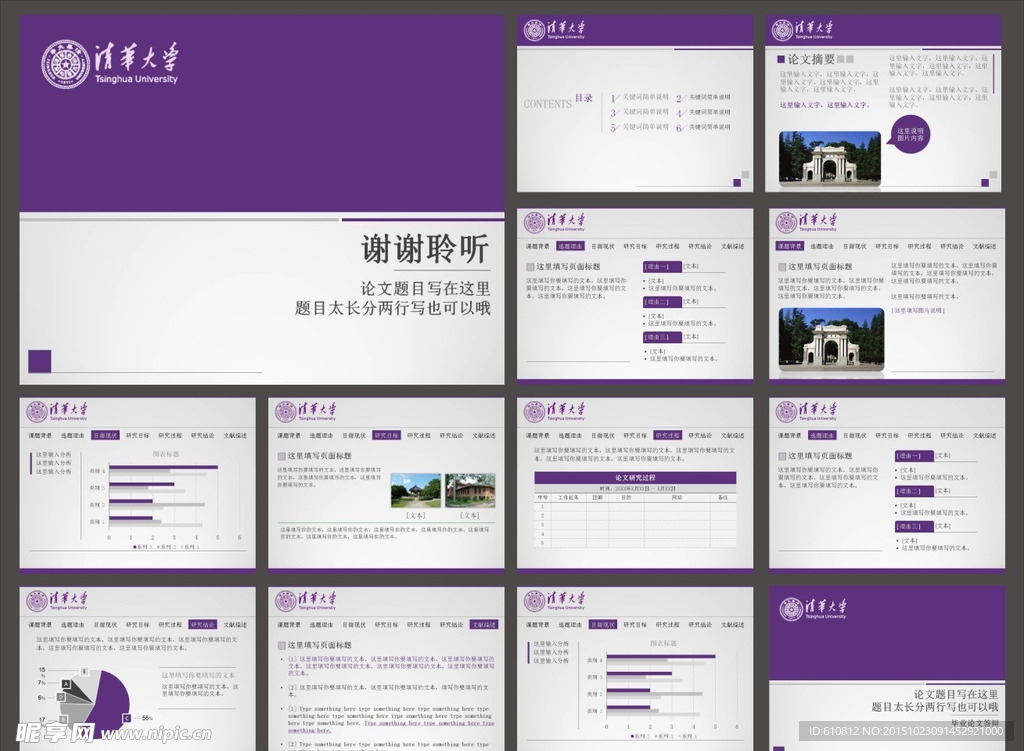Viewport: 1024px width, 751px height.
Task: Click the subtitle 题目太长分两行写也可以哦 on the large slide
Action: point(392,308)
